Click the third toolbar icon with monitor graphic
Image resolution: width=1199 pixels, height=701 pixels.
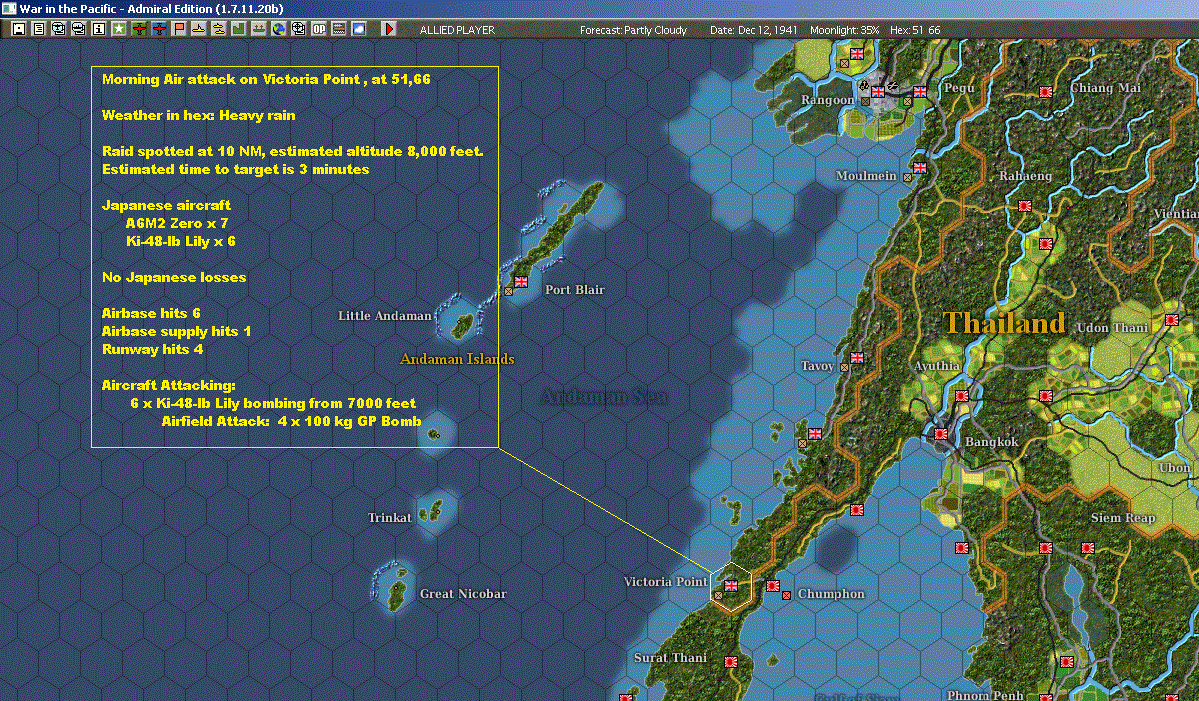[x=59, y=29]
